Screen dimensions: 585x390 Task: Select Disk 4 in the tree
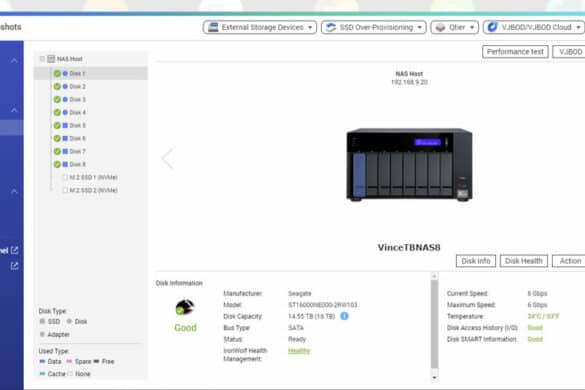click(x=77, y=112)
